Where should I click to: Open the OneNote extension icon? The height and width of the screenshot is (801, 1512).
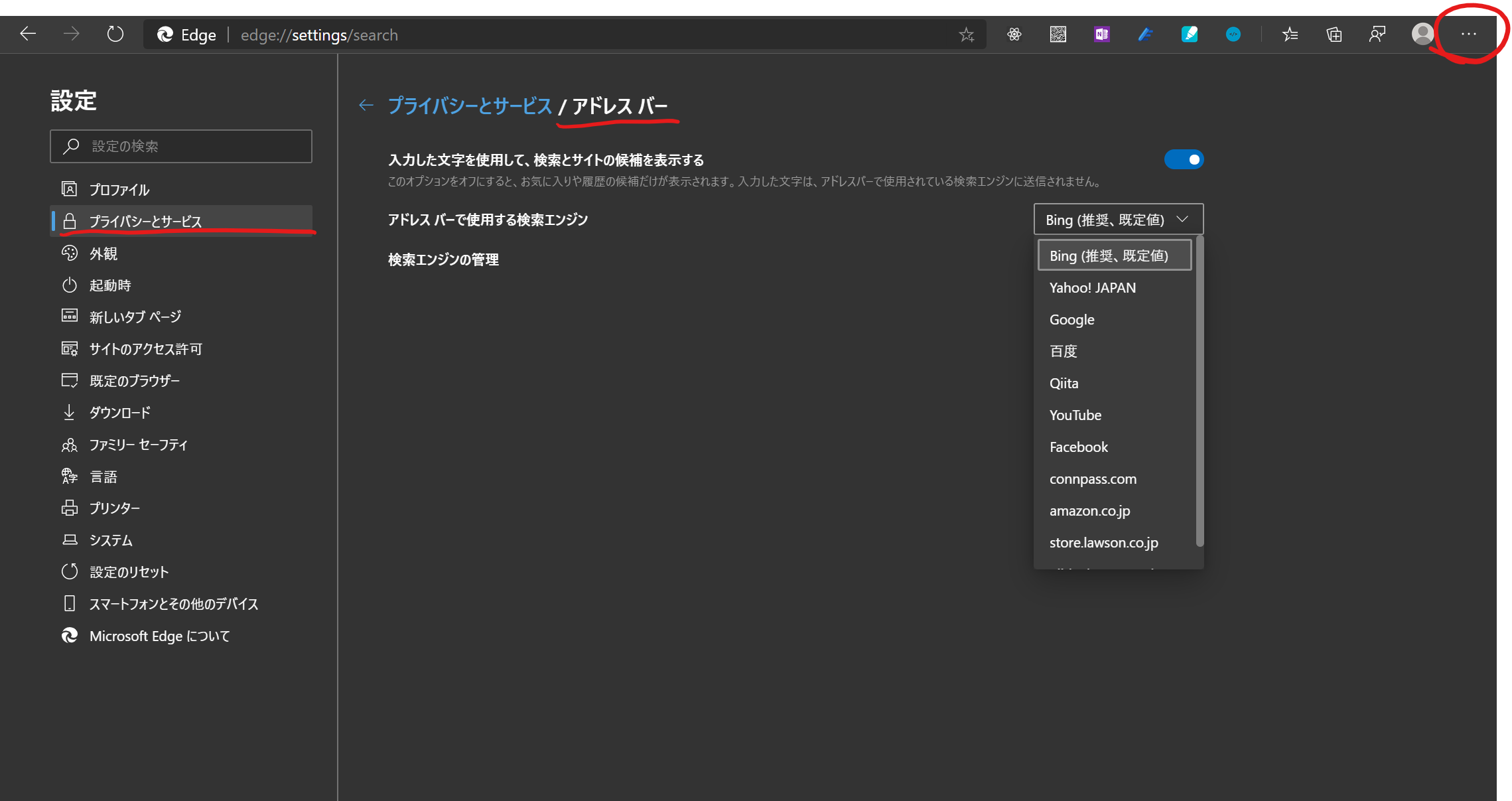click(1101, 35)
